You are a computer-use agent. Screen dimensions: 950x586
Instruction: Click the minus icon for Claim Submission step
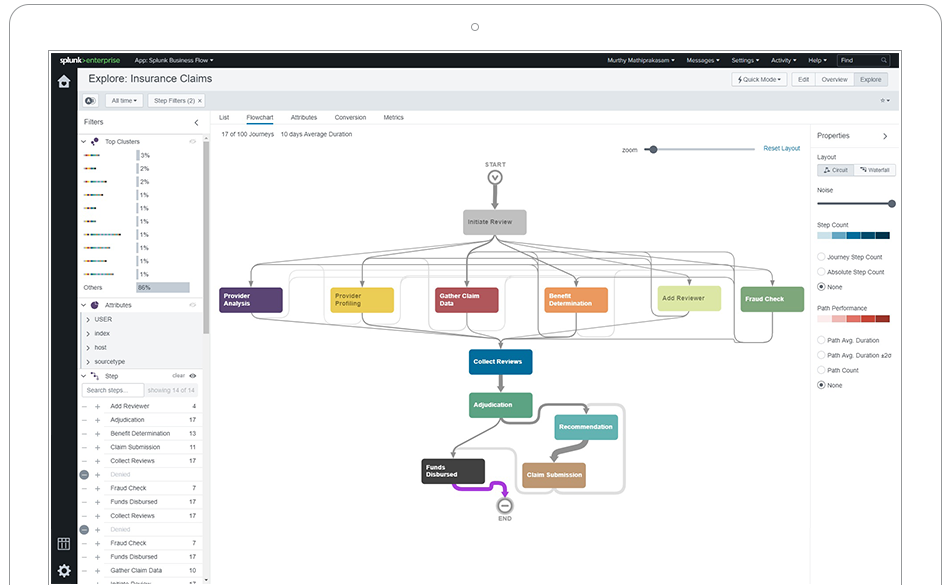click(x=84, y=447)
